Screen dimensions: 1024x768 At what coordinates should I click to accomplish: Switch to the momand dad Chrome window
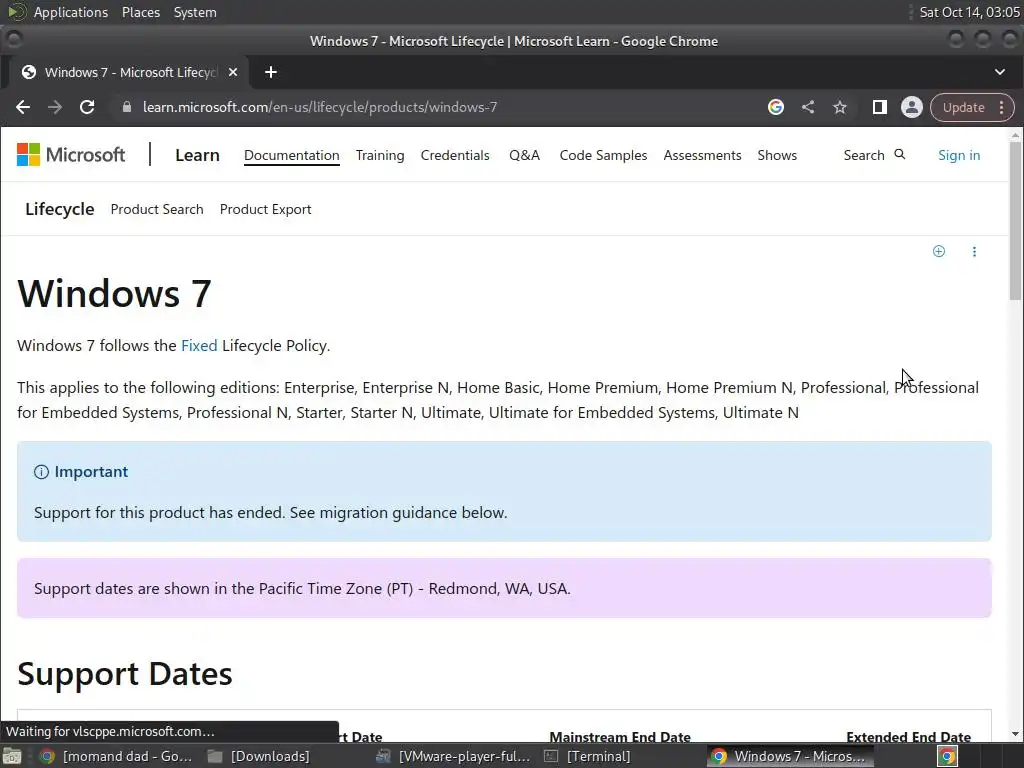point(116,756)
